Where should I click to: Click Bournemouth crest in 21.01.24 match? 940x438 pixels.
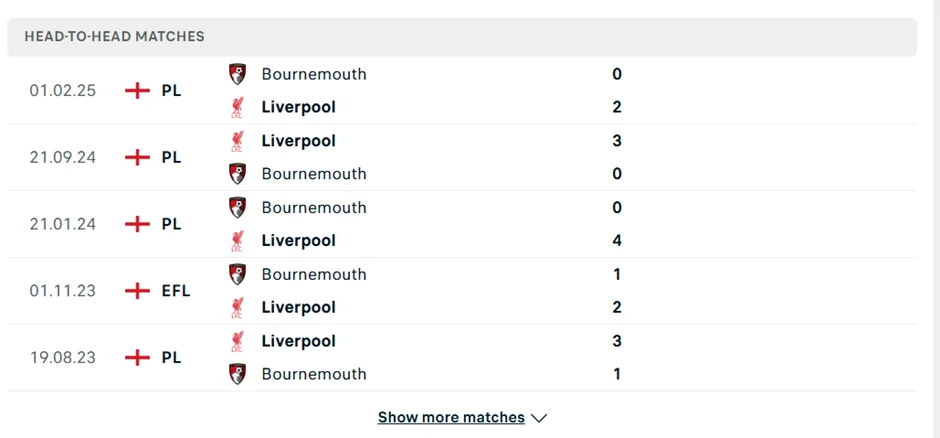coord(237,208)
